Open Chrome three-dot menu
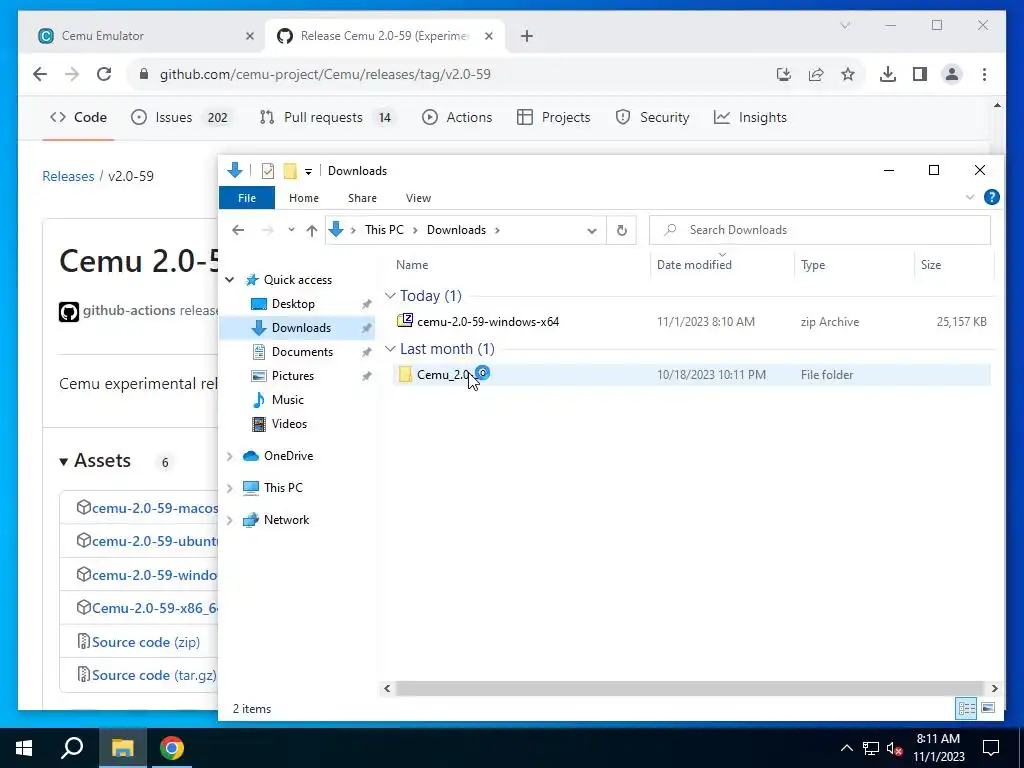Image resolution: width=1024 pixels, height=768 pixels. 984,74
